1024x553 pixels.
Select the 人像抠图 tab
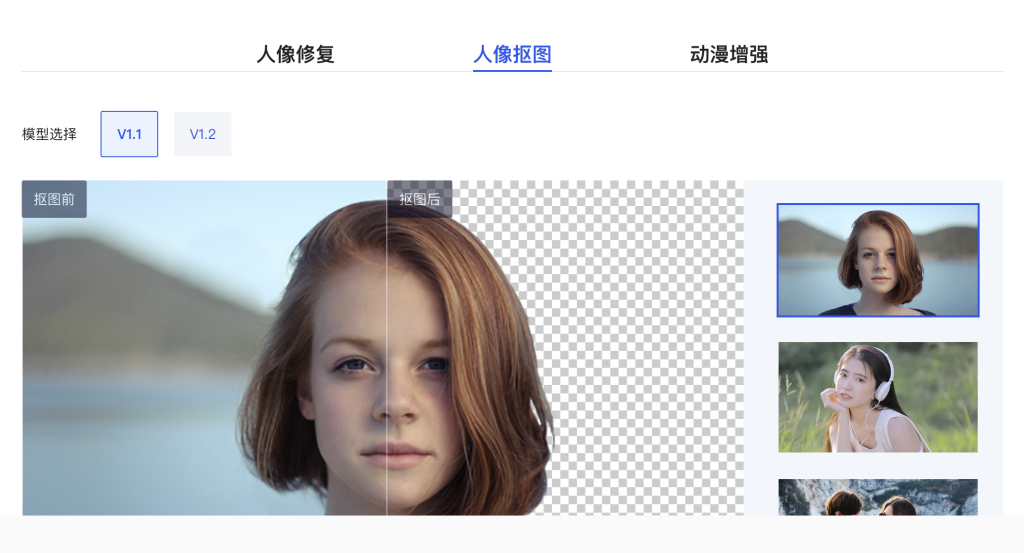tap(512, 54)
